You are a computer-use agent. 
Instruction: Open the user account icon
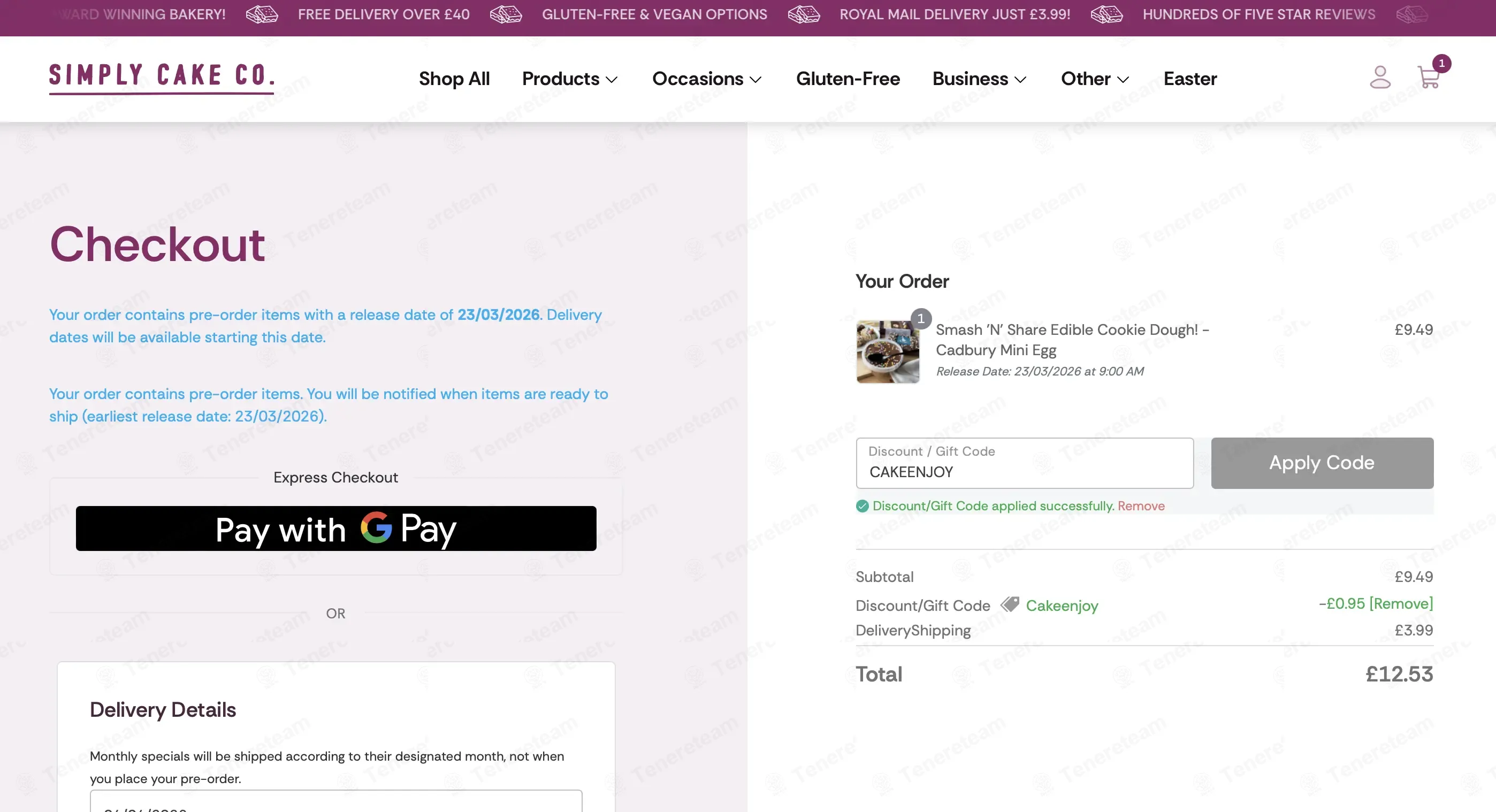[x=1380, y=77]
